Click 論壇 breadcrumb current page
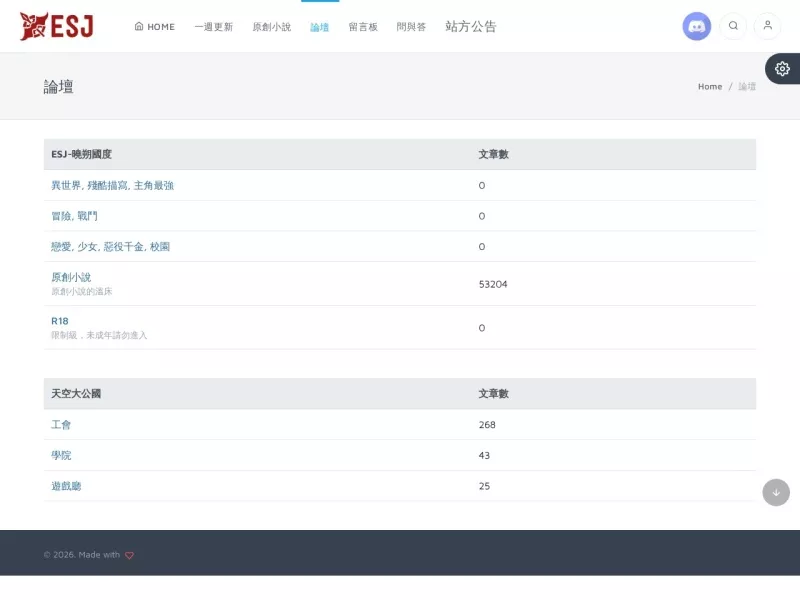Viewport: 800px width, 600px height. (747, 86)
